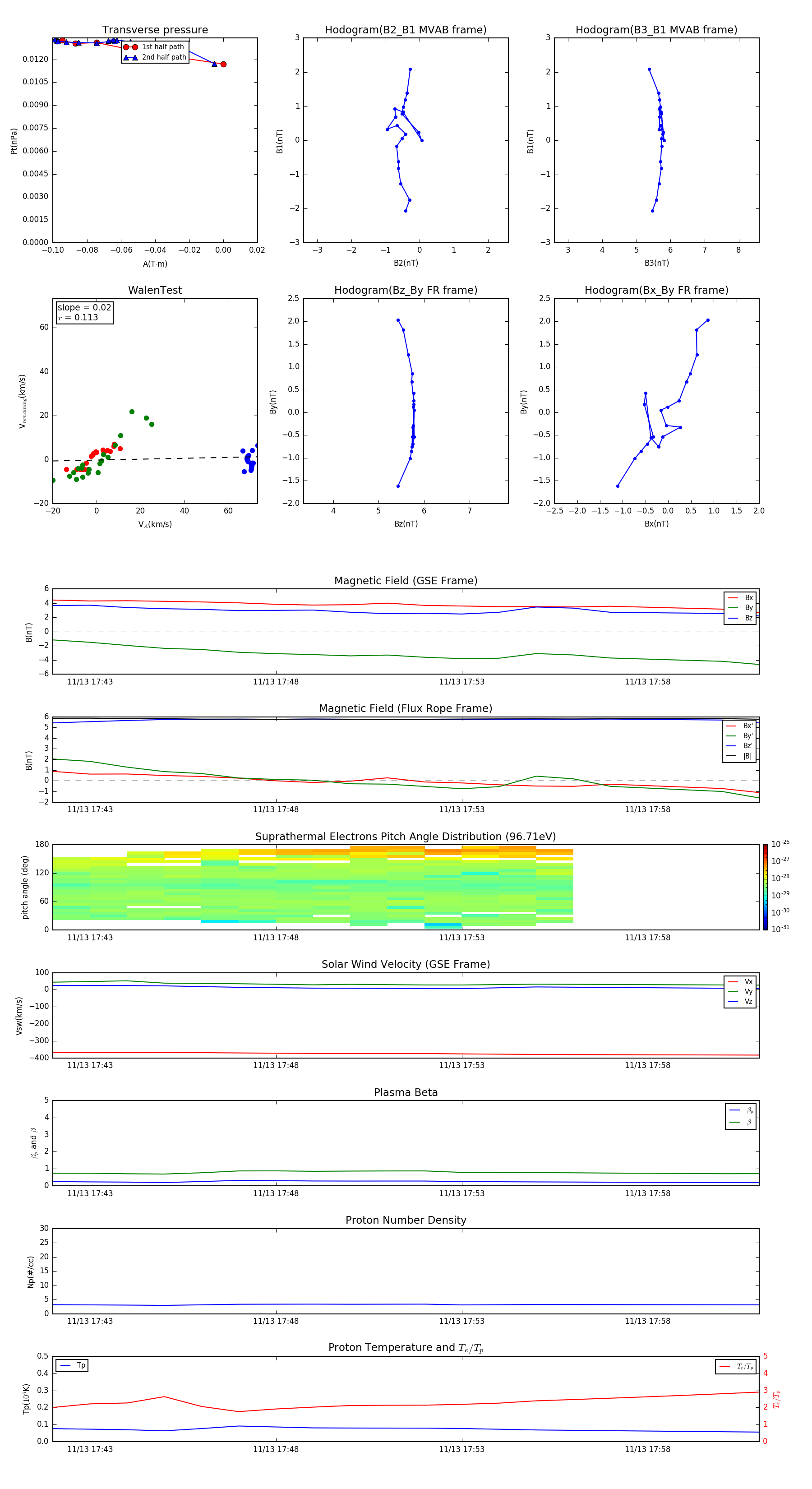
Task: Click the red 'Te/Tp' legend box
Action: [736, 1366]
